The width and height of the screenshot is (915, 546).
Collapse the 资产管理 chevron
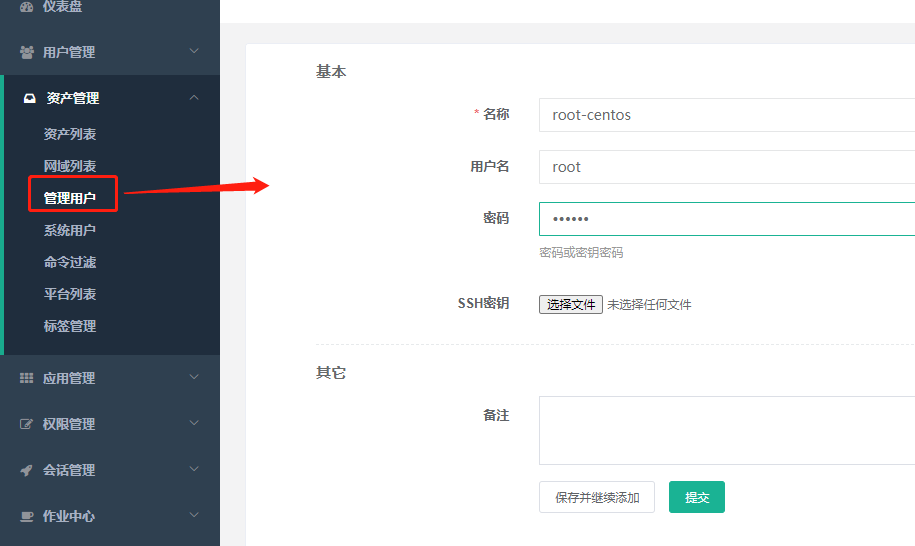click(194, 97)
